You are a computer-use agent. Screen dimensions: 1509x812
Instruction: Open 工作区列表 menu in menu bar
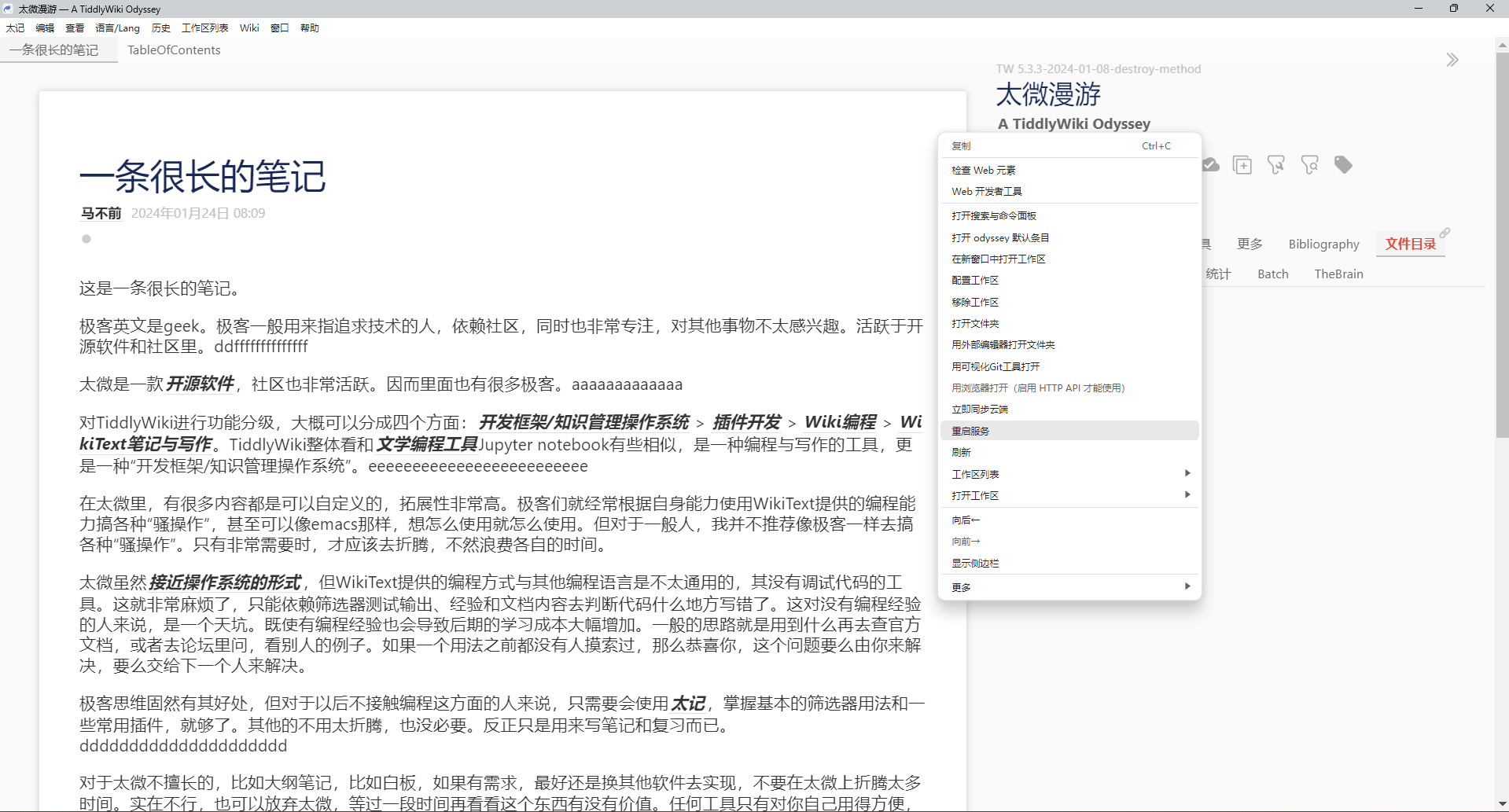[x=204, y=28]
